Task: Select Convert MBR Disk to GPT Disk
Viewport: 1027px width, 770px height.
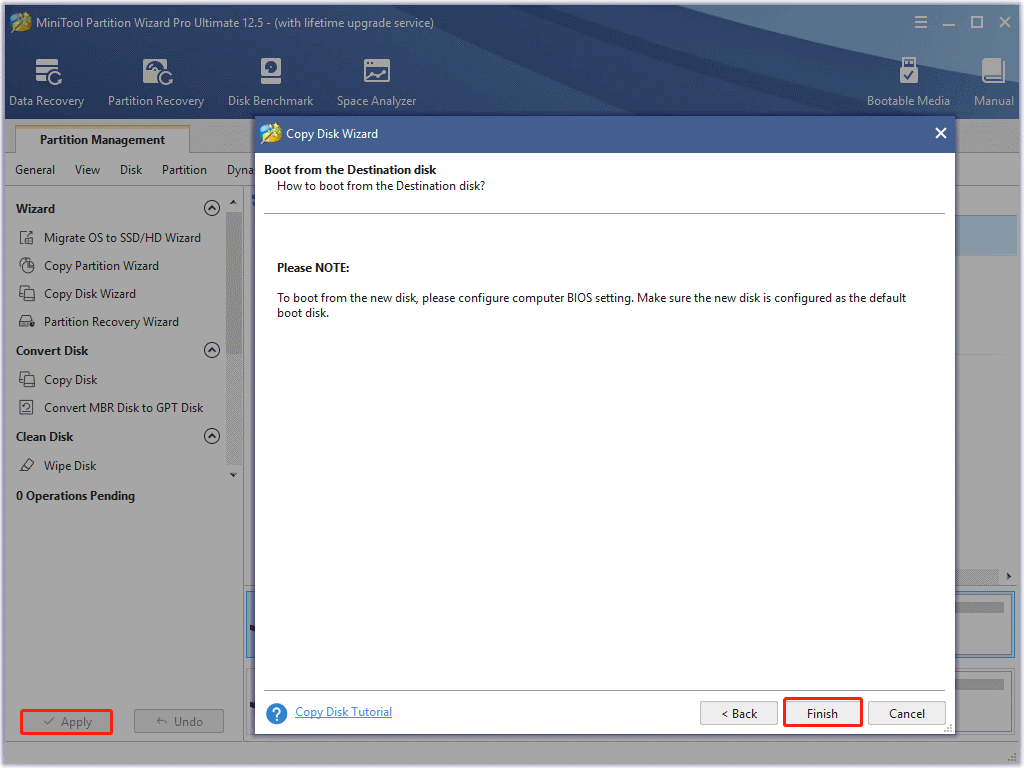Action: [x=124, y=408]
